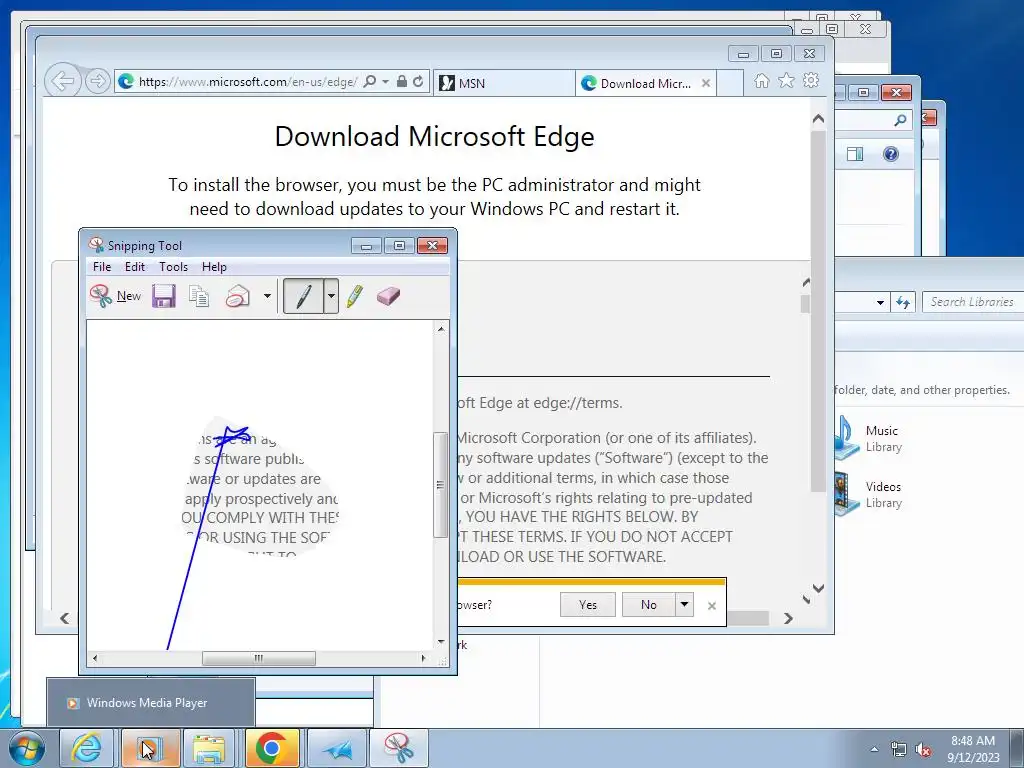Image resolution: width=1024 pixels, height=768 pixels.
Task: Click Yes on the notification bar
Action: click(x=588, y=605)
